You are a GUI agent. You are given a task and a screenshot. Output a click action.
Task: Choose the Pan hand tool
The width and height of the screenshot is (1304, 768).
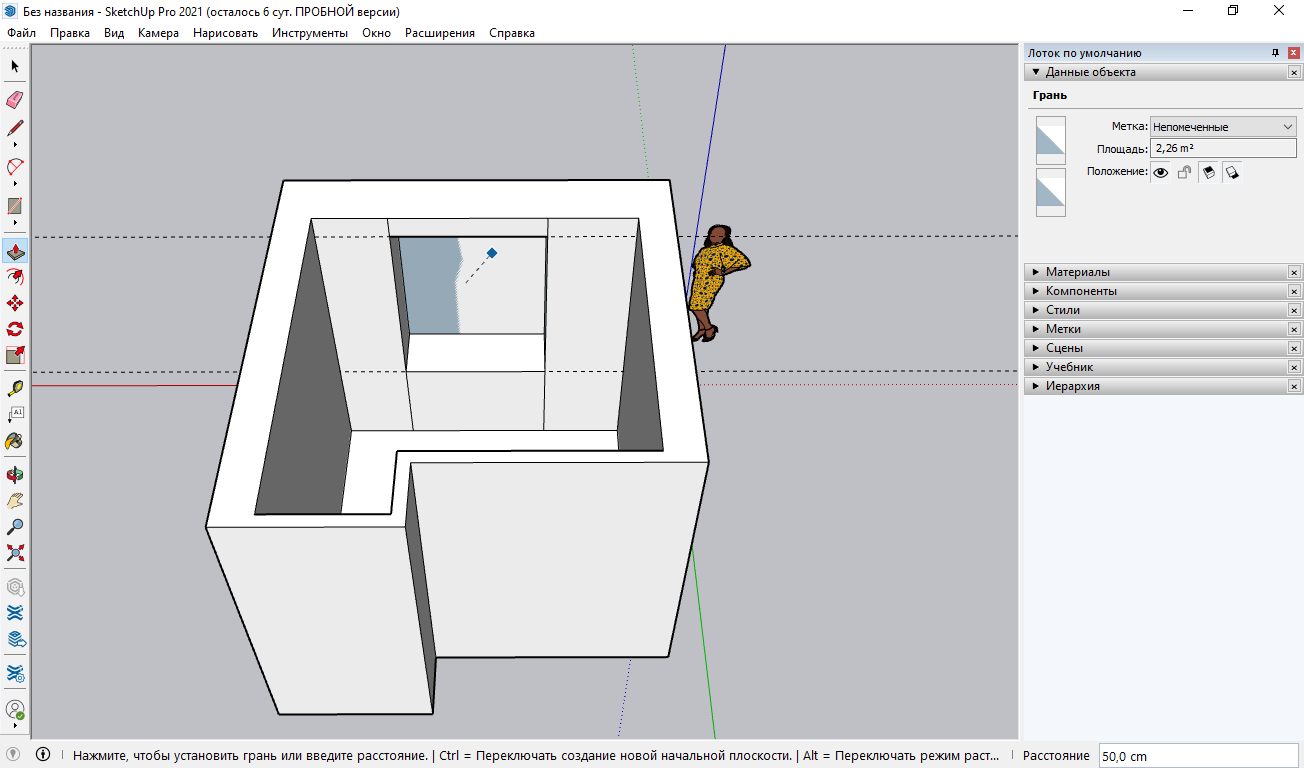(15, 500)
